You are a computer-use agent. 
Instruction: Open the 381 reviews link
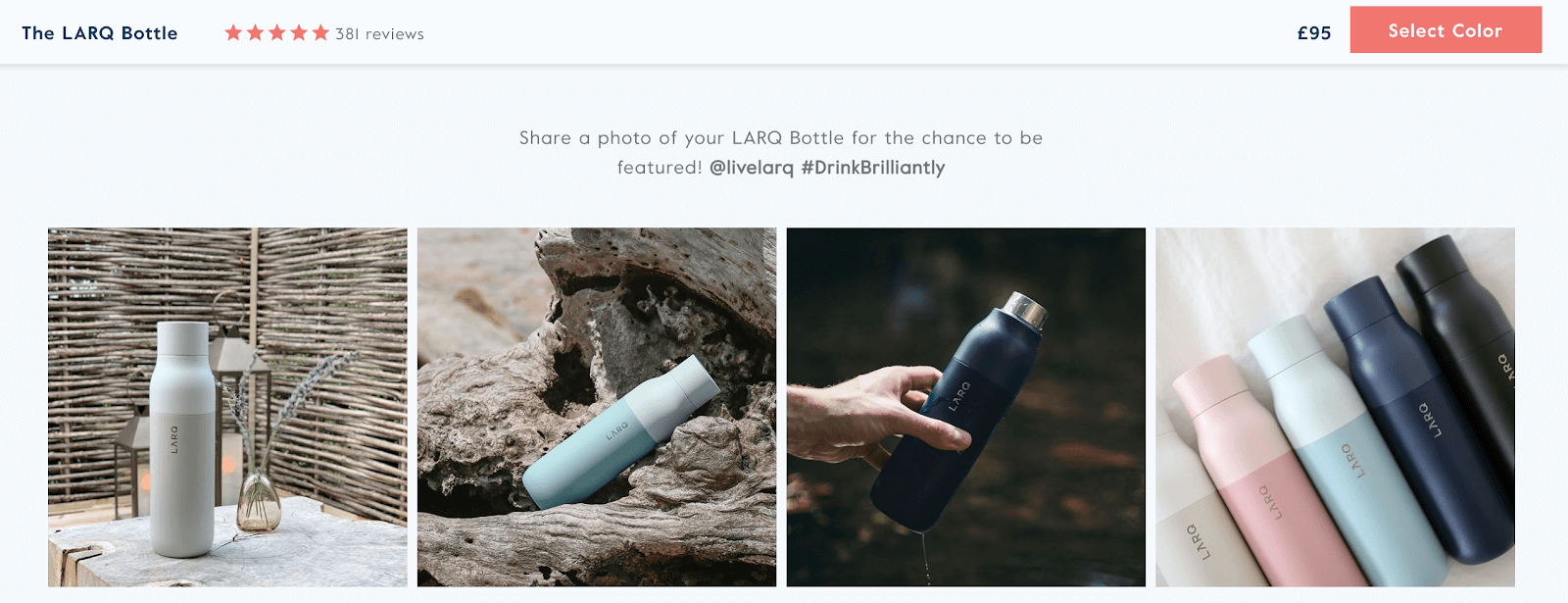click(379, 34)
